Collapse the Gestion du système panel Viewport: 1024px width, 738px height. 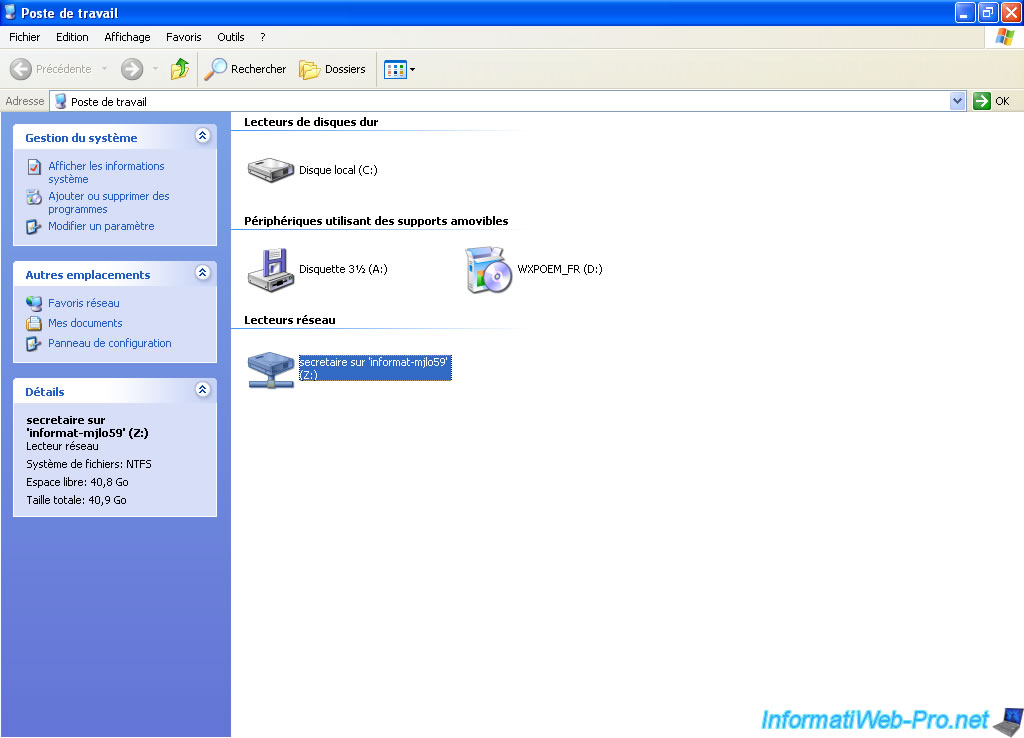(204, 136)
